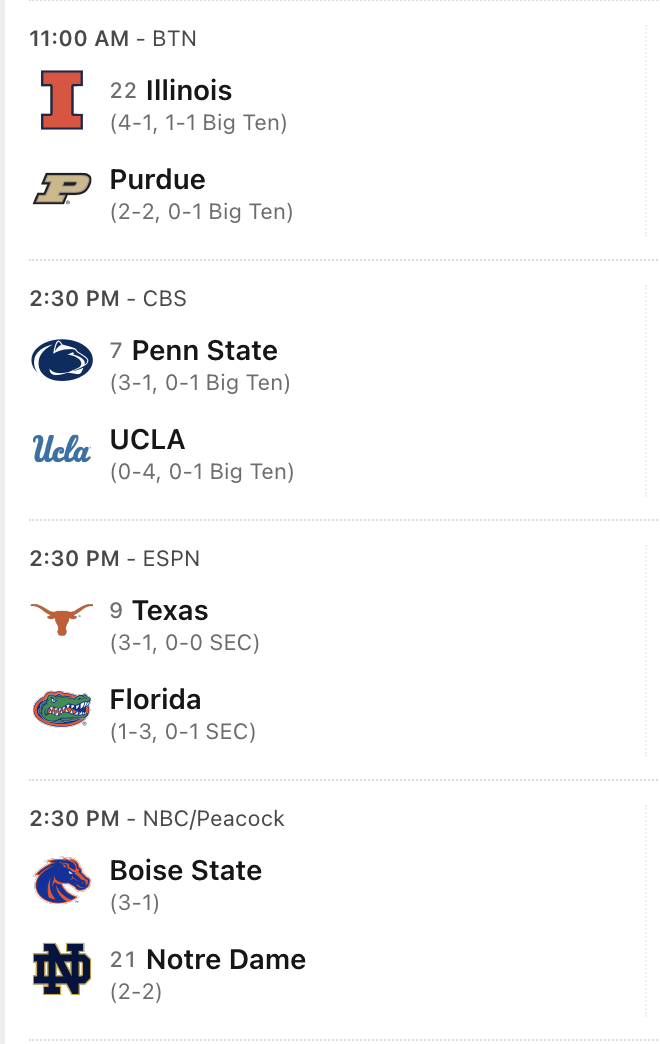660x1044 pixels.
Task: Click the Boise State Broncos logo
Action: tap(62, 880)
